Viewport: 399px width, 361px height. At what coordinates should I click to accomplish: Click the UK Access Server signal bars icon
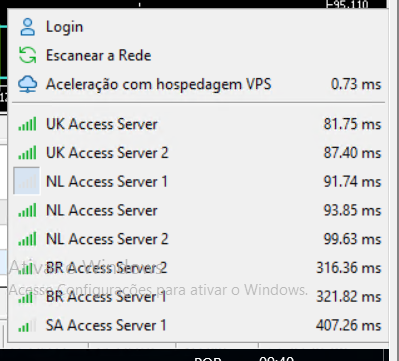pos(27,124)
